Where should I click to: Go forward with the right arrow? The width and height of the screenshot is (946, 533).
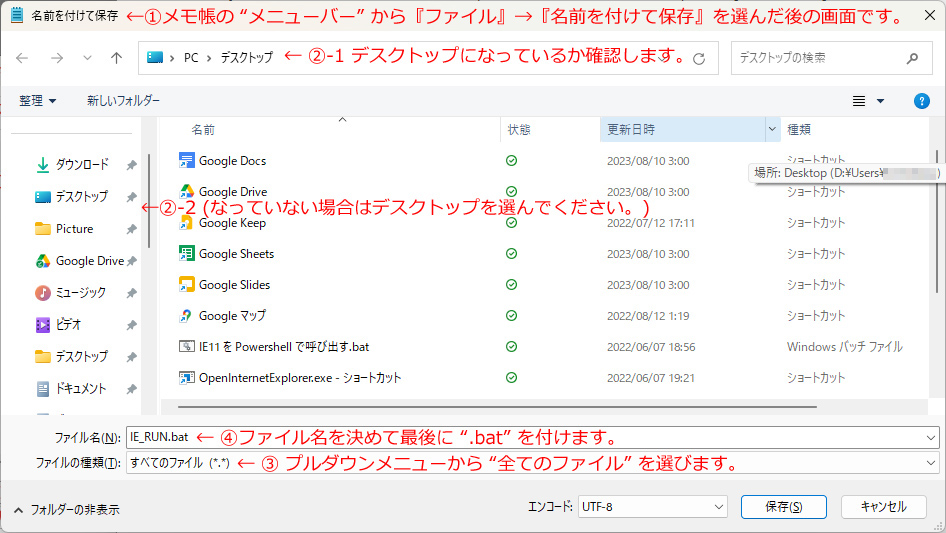point(57,58)
